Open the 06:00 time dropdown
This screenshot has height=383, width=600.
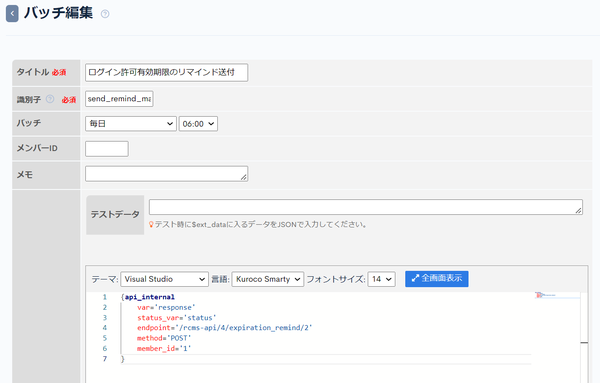[198, 124]
